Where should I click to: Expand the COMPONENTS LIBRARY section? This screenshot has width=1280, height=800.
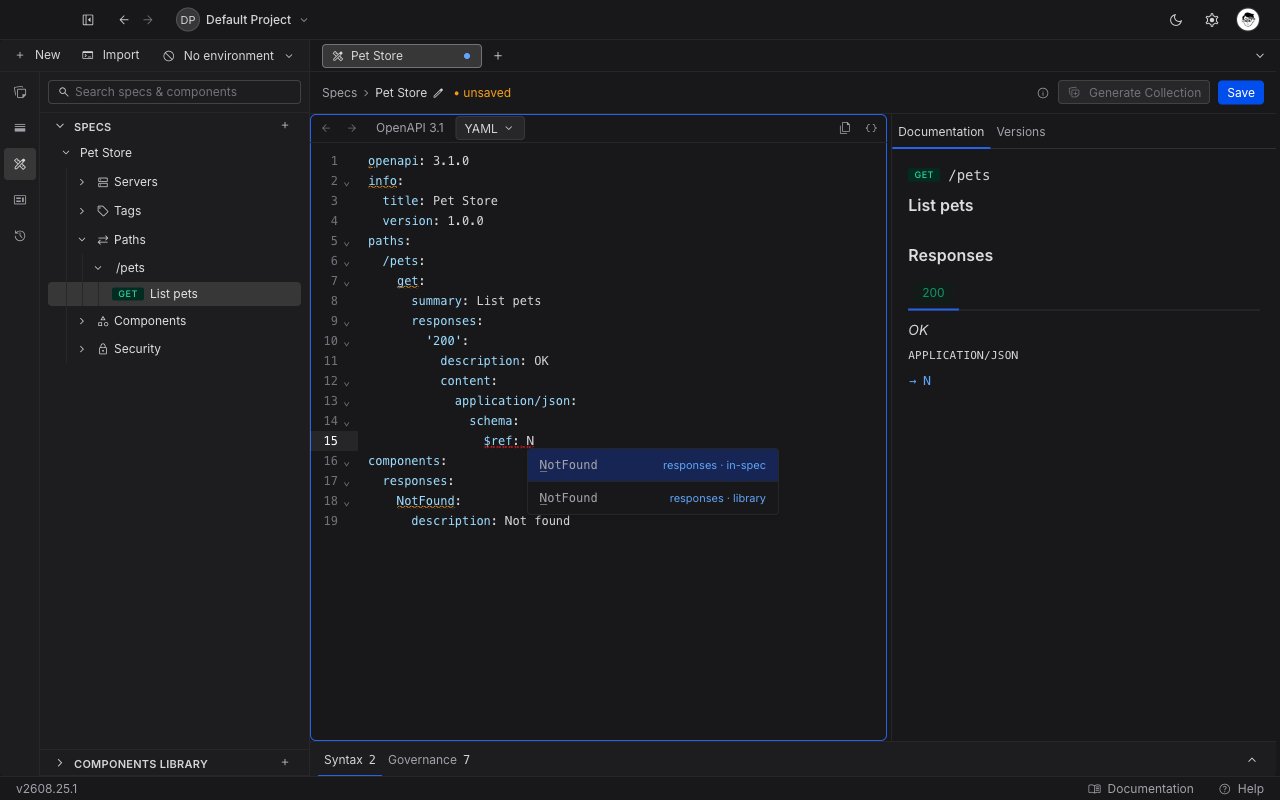click(x=60, y=763)
